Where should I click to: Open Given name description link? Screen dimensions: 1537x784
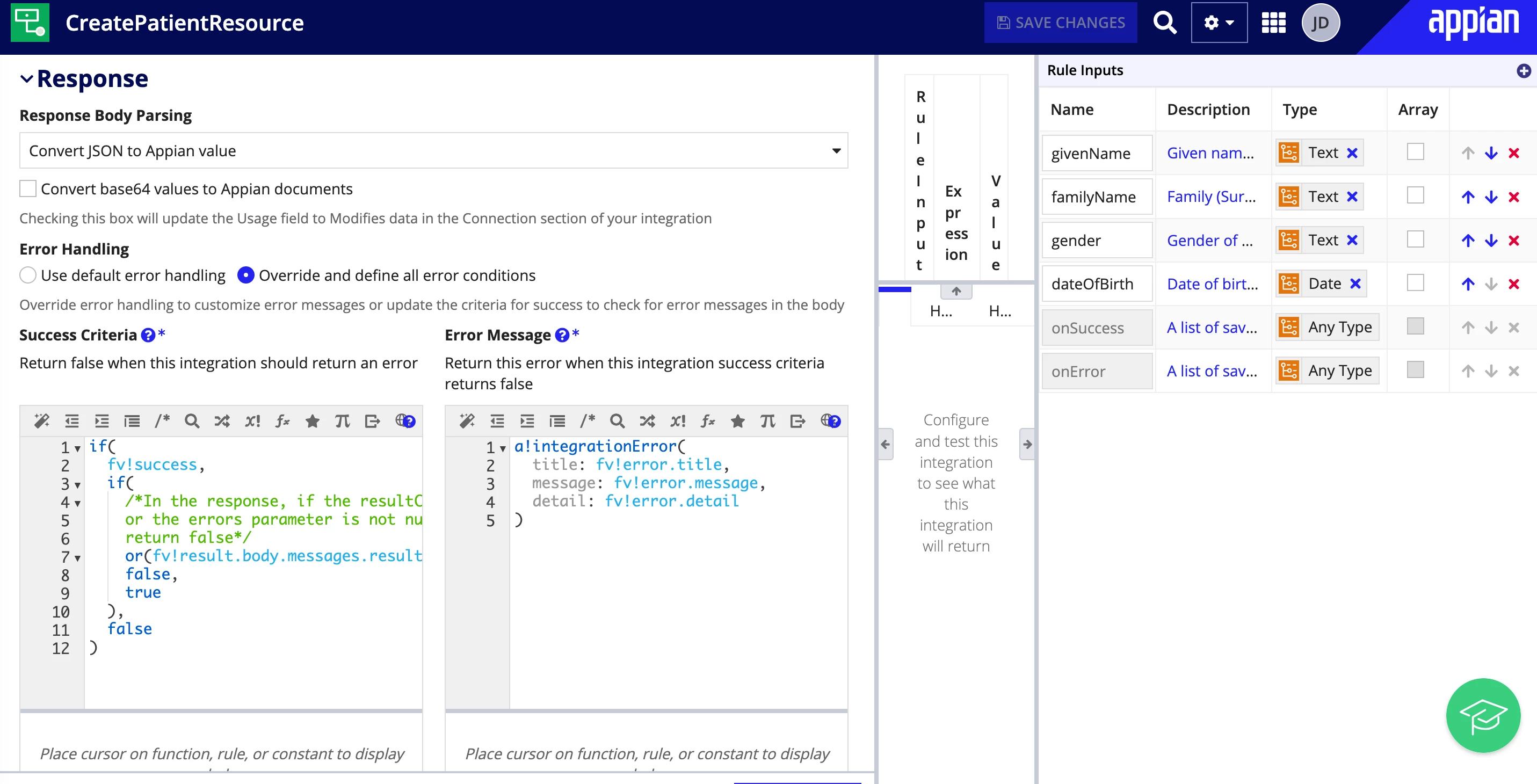tap(1210, 153)
